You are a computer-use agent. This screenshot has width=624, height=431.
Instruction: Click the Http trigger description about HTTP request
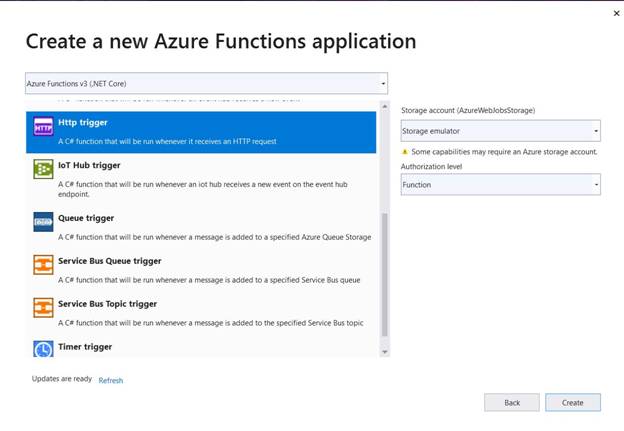click(167, 141)
